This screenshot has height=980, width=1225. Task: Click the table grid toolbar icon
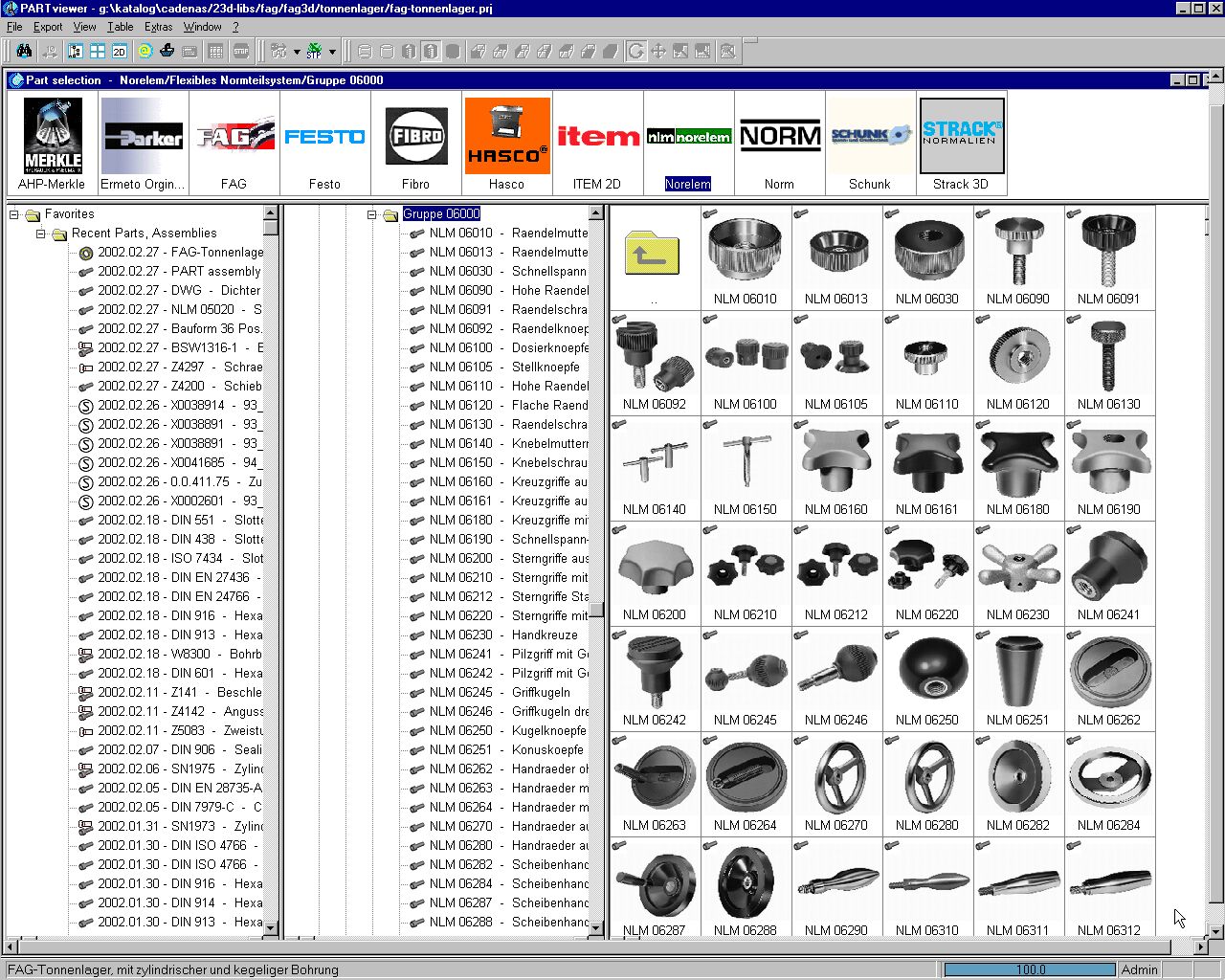point(216,51)
